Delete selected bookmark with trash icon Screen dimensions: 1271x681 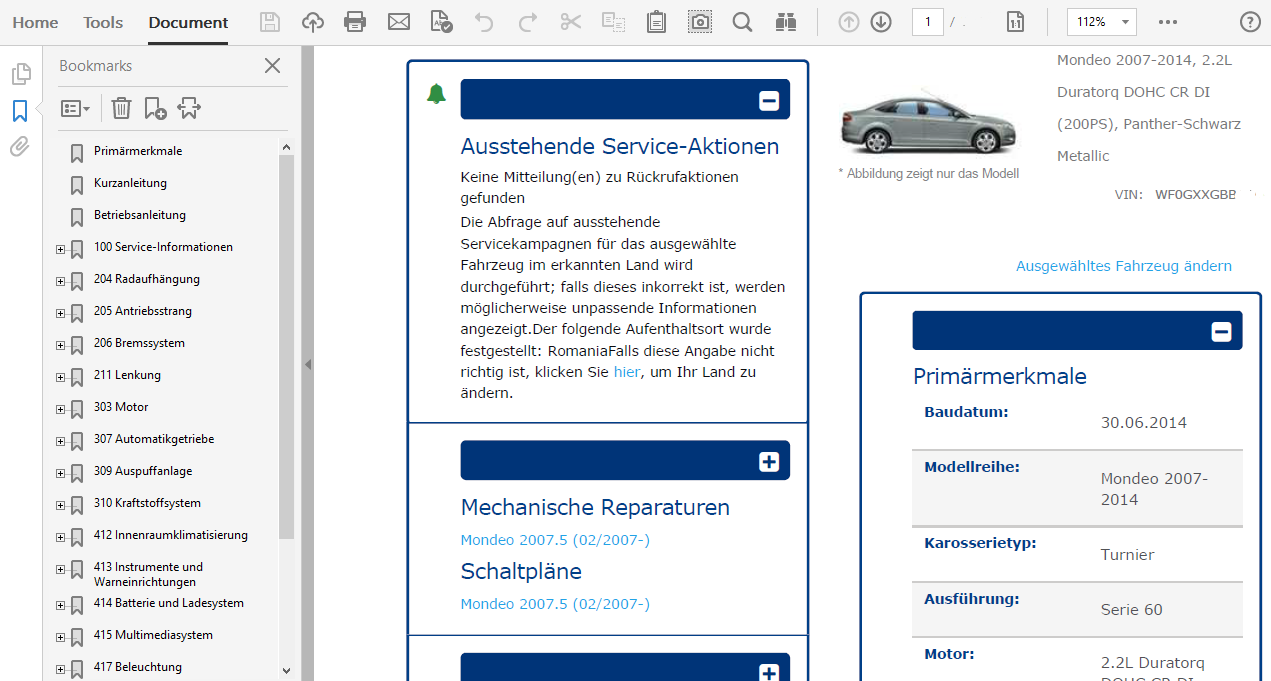(x=121, y=108)
